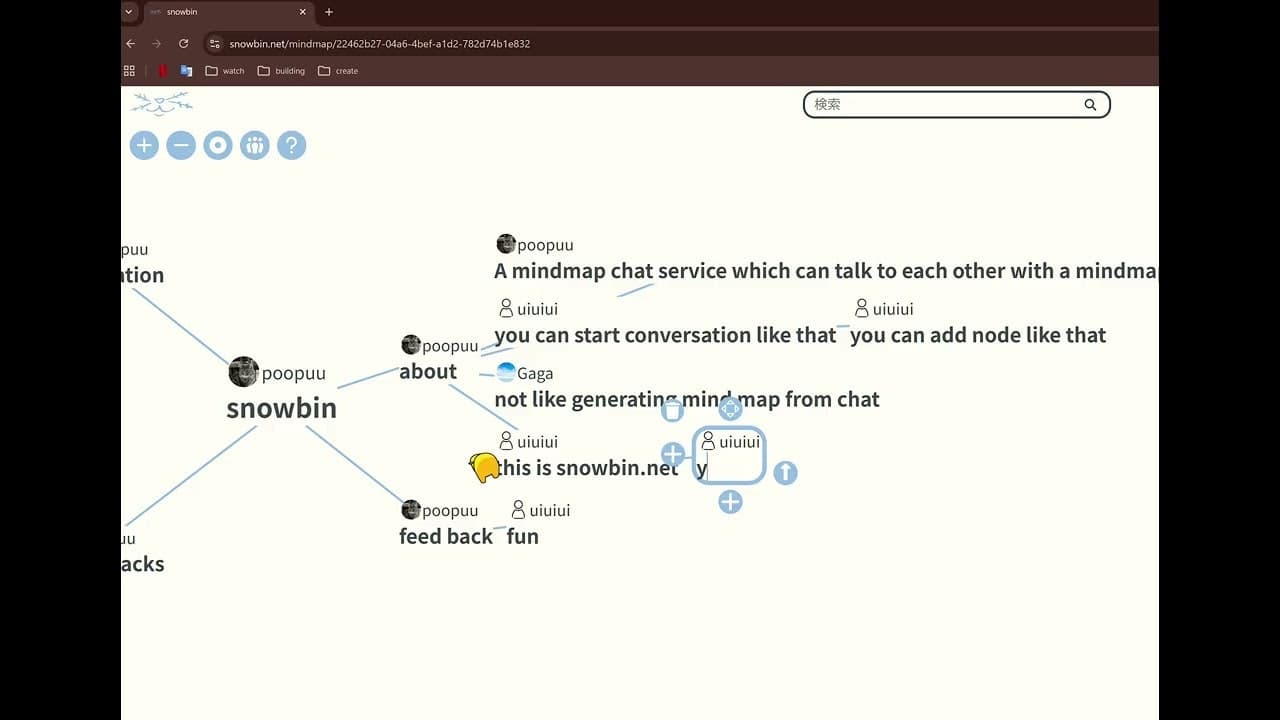
Task: Open the collaborators people icon
Action: click(255, 145)
